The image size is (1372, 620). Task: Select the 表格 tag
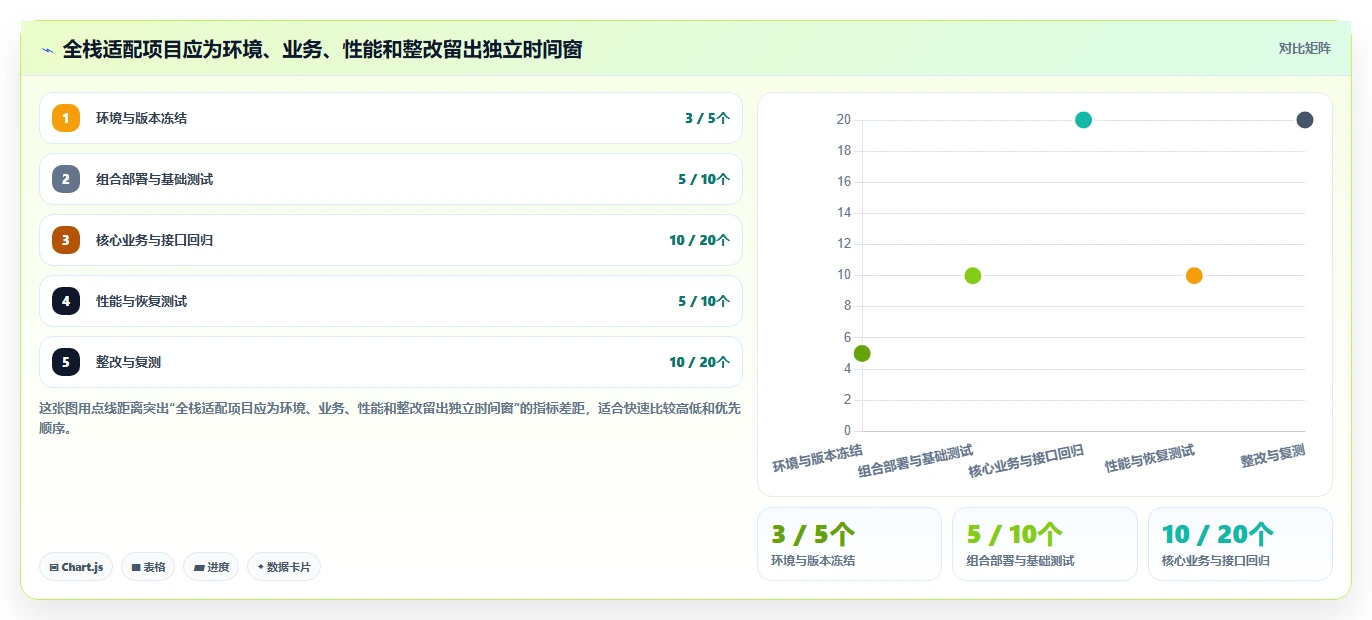(148, 567)
